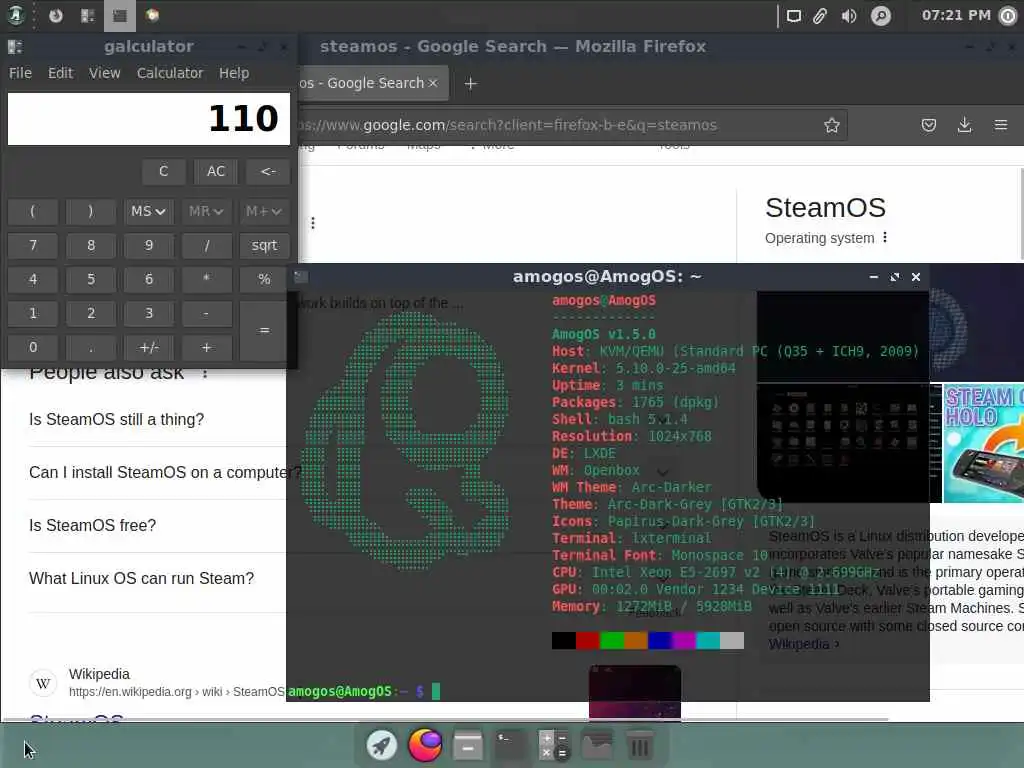The height and width of the screenshot is (768, 1024).
Task: Click the multiply * calculator button
Action: point(206,280)
